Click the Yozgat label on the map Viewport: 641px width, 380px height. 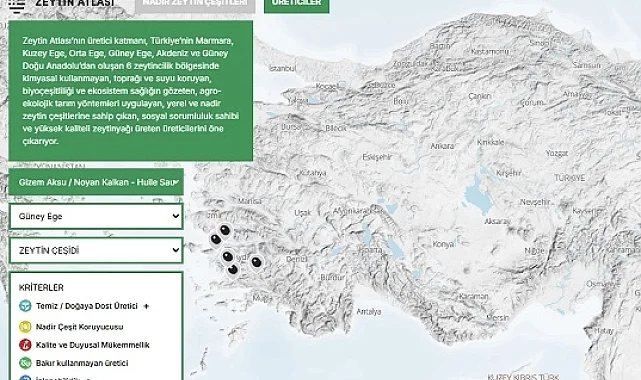(x=556, y=153)
